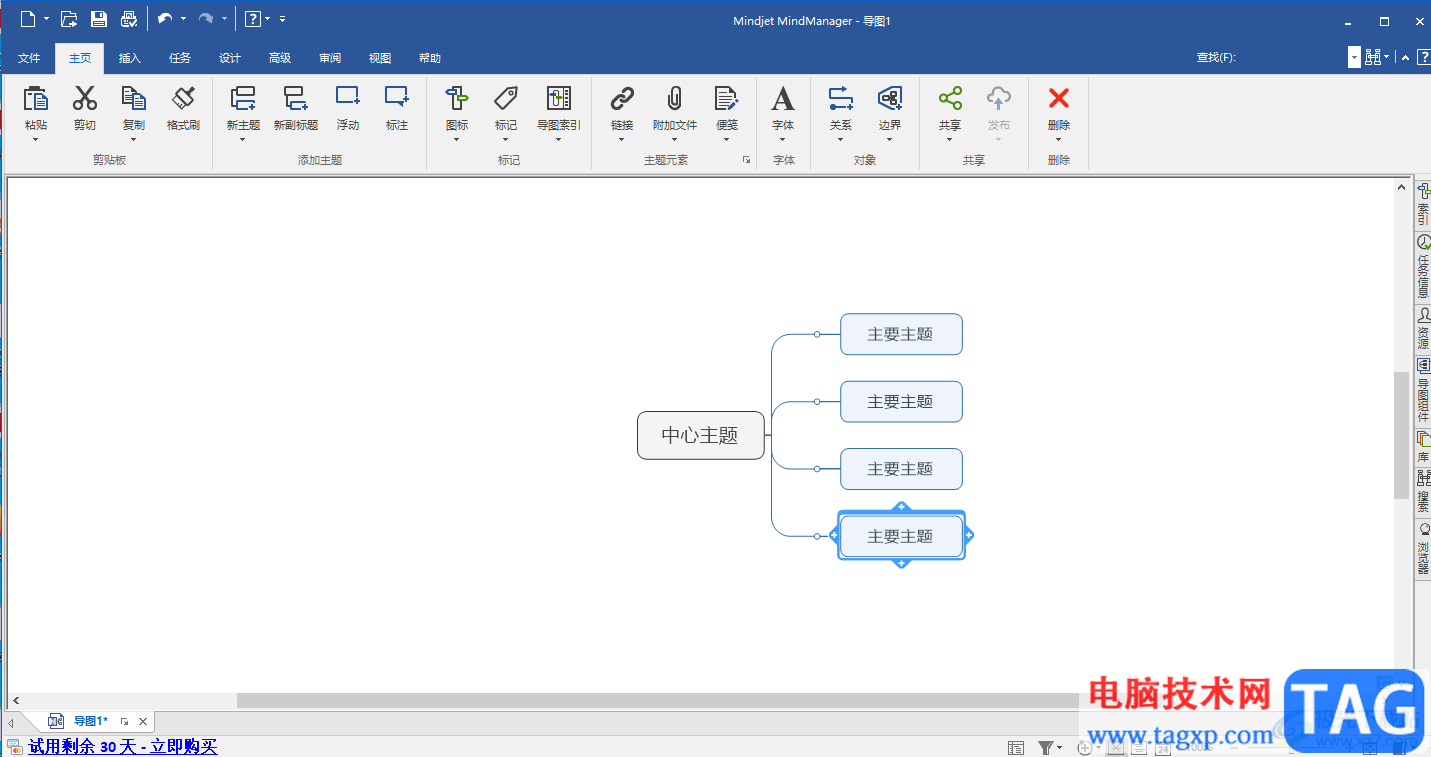Click the red Delete (删除) icon
1431x757 pixels.
click(x=1059, y=98)
